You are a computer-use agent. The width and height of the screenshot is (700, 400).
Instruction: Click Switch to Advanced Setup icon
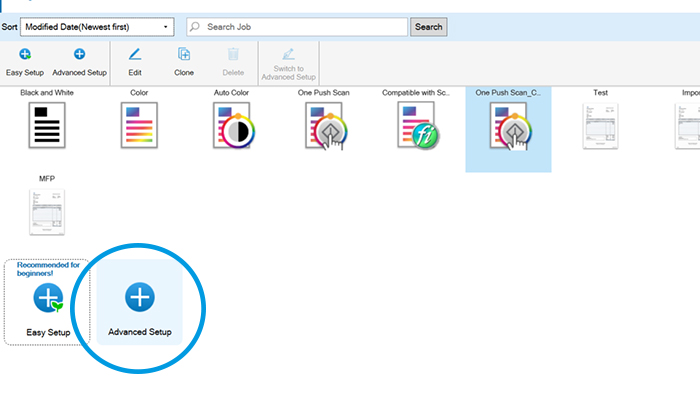pyautogui.click(x=288, y=60)
